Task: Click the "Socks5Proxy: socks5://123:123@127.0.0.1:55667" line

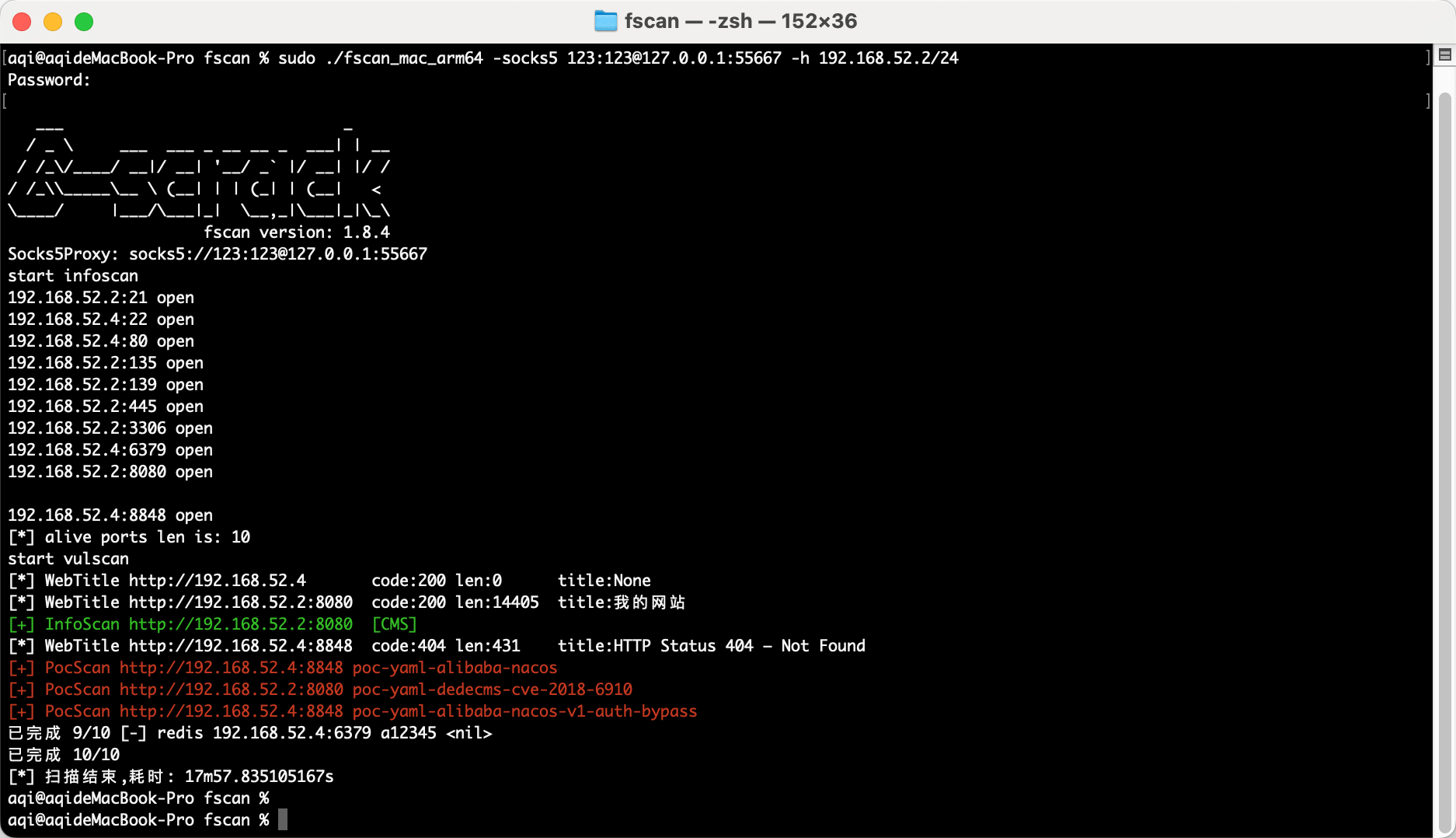Action: coord(218,254)
